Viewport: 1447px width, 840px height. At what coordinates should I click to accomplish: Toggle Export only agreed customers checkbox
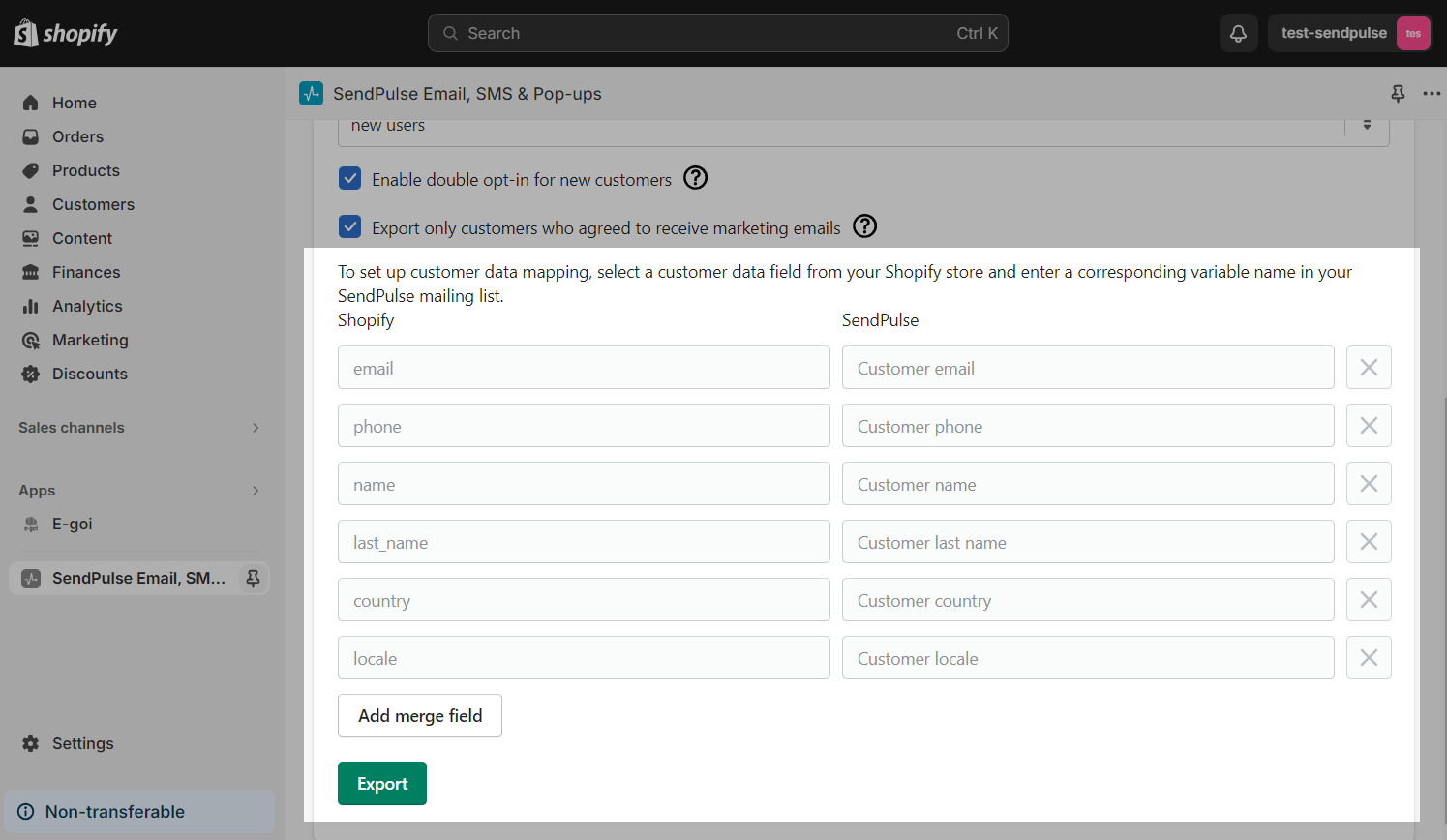[x=350, y=226]
